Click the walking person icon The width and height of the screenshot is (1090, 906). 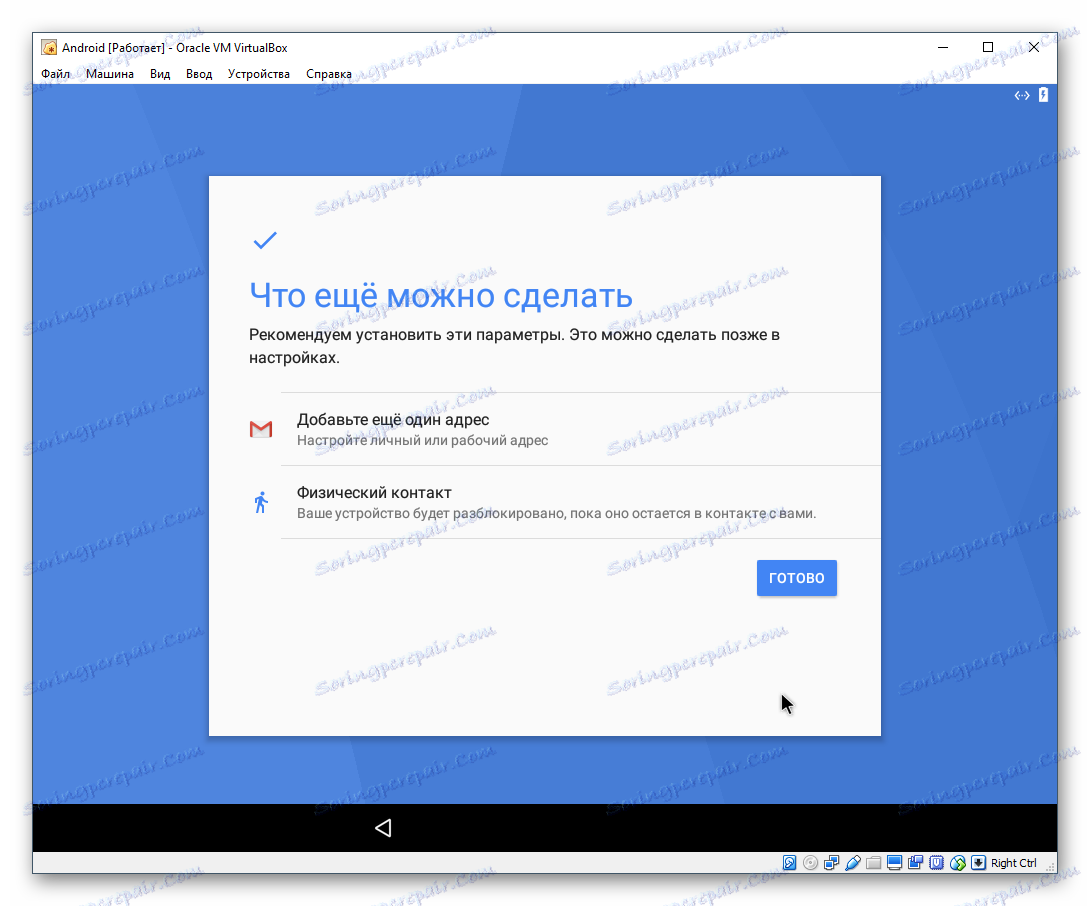click(261, 502)
